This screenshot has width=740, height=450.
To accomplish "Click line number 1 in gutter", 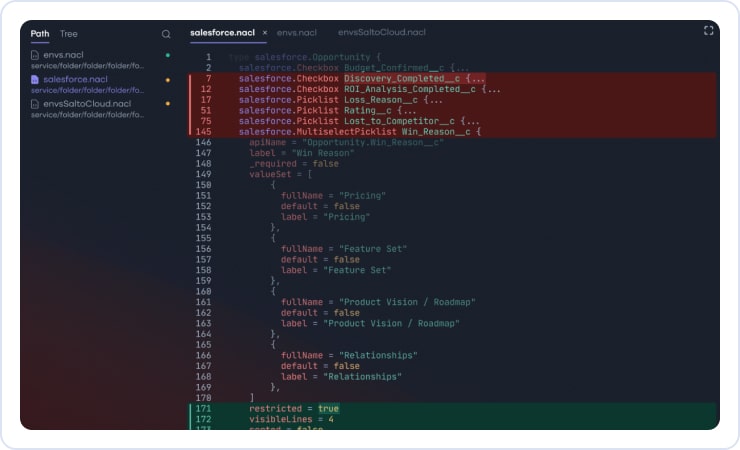I will click(x=209, y=57).
